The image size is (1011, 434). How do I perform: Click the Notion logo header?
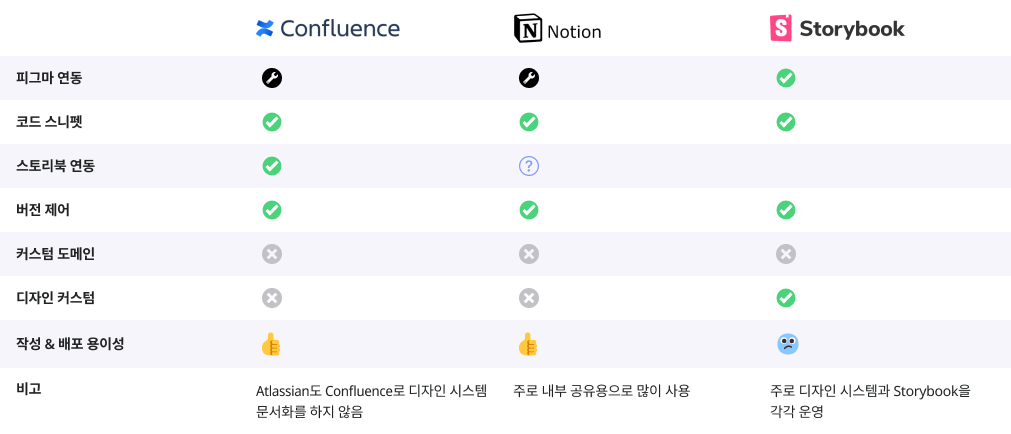coord(557,29)
